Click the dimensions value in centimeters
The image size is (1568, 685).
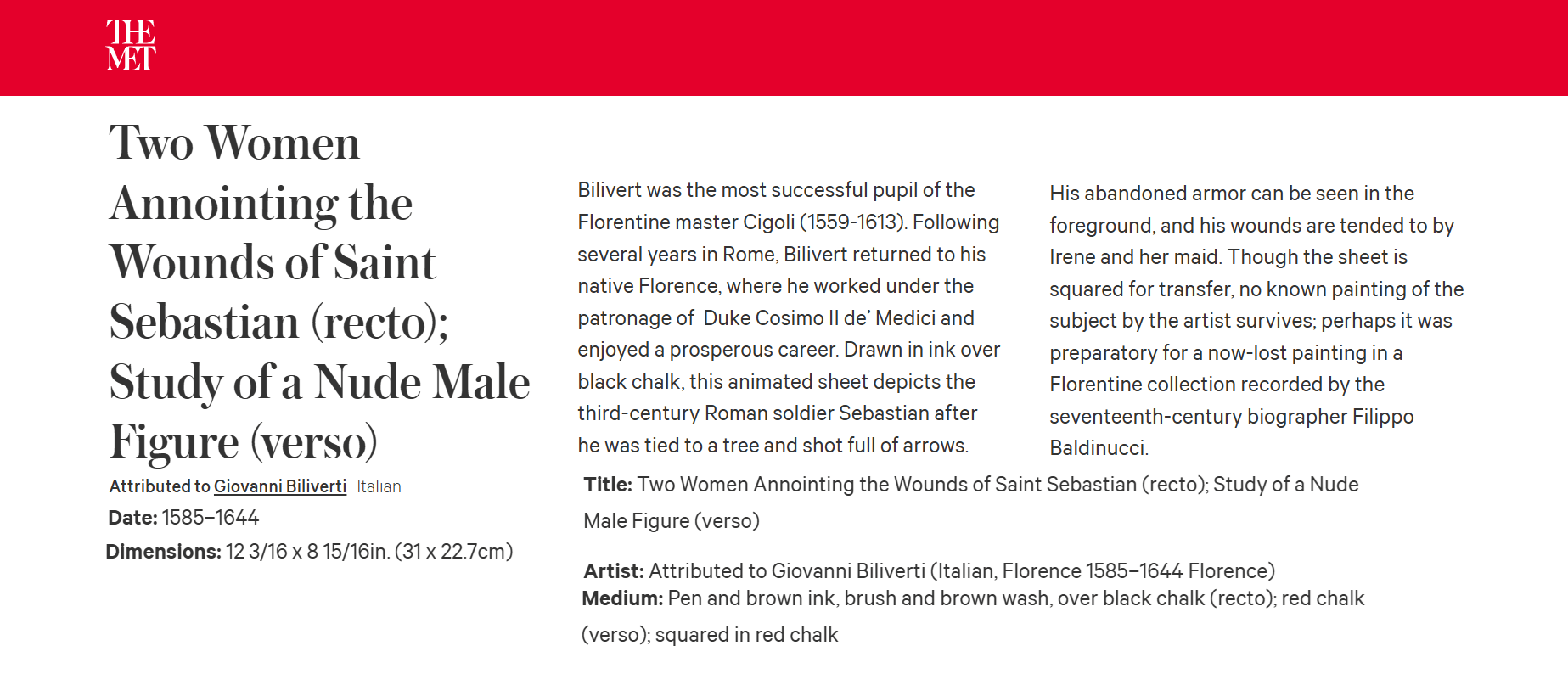point(454,552)
